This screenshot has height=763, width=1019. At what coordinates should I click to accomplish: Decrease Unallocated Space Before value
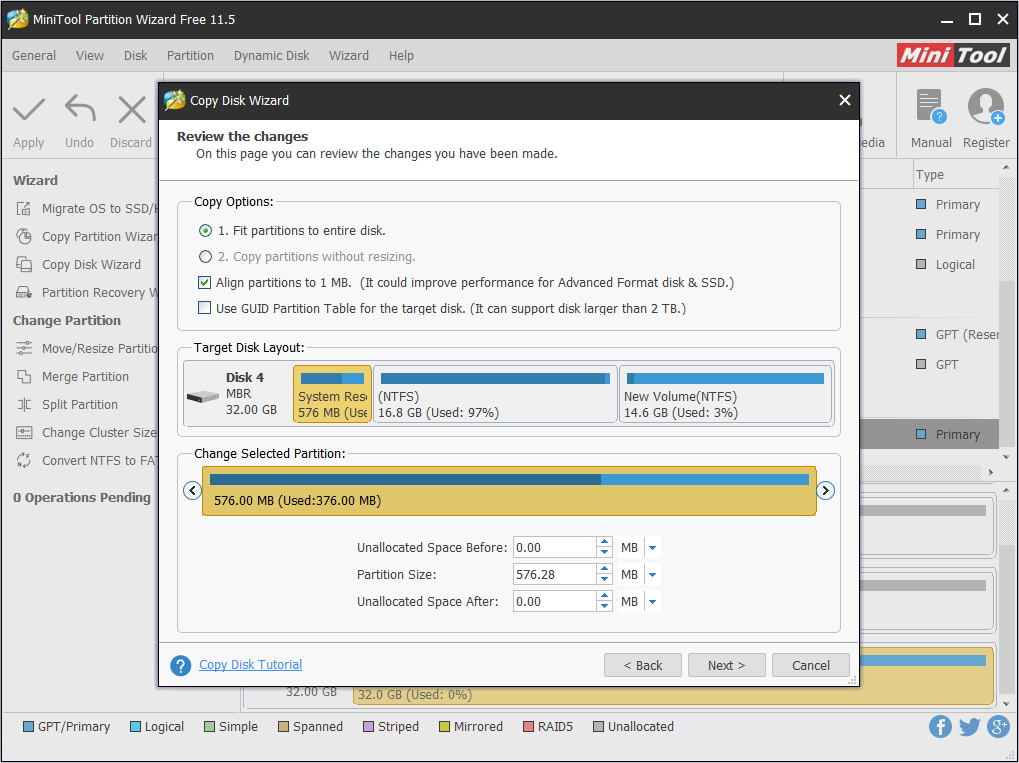click(x=604, y=552)
